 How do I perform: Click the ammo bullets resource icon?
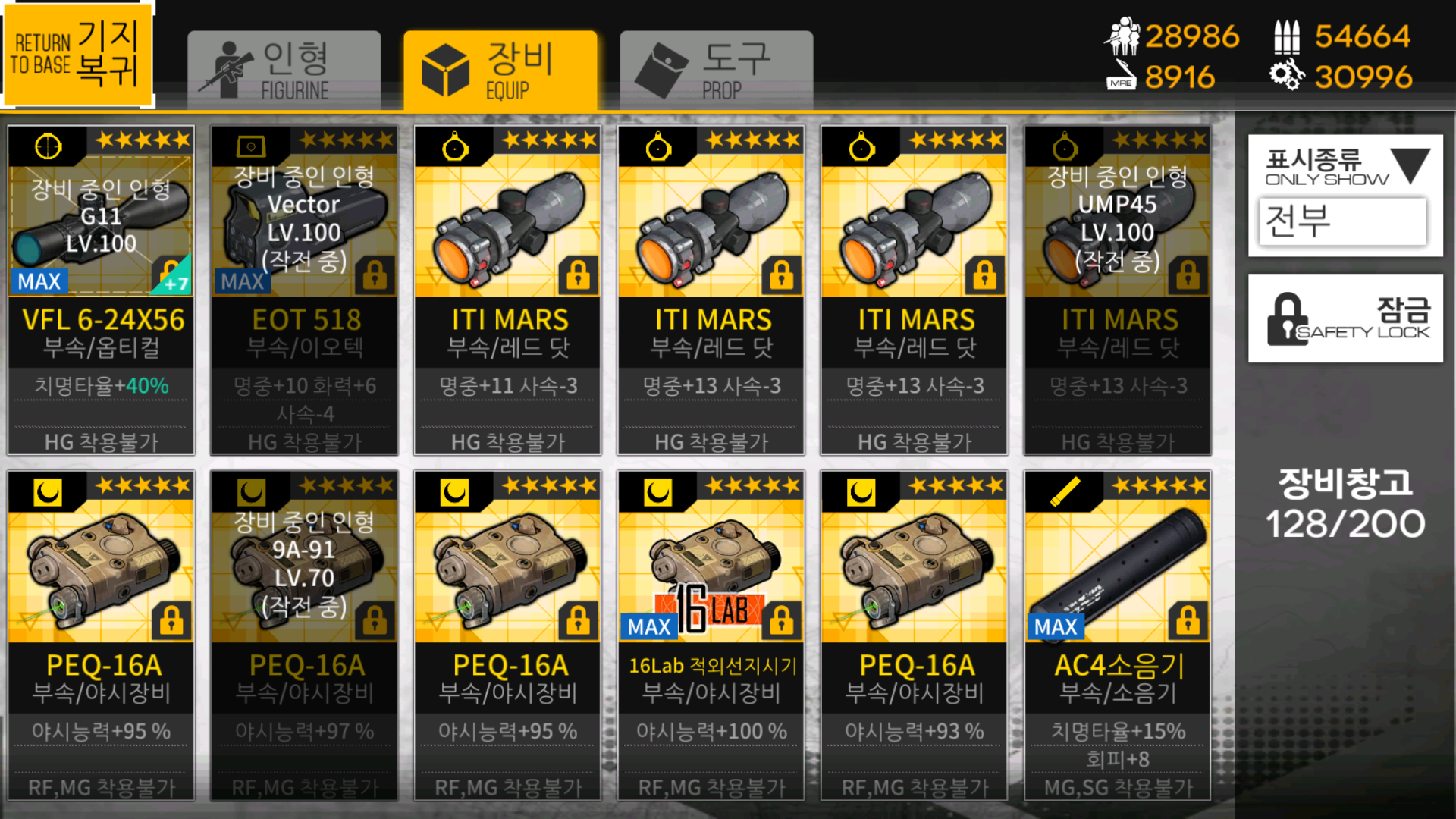point(1287,36)
